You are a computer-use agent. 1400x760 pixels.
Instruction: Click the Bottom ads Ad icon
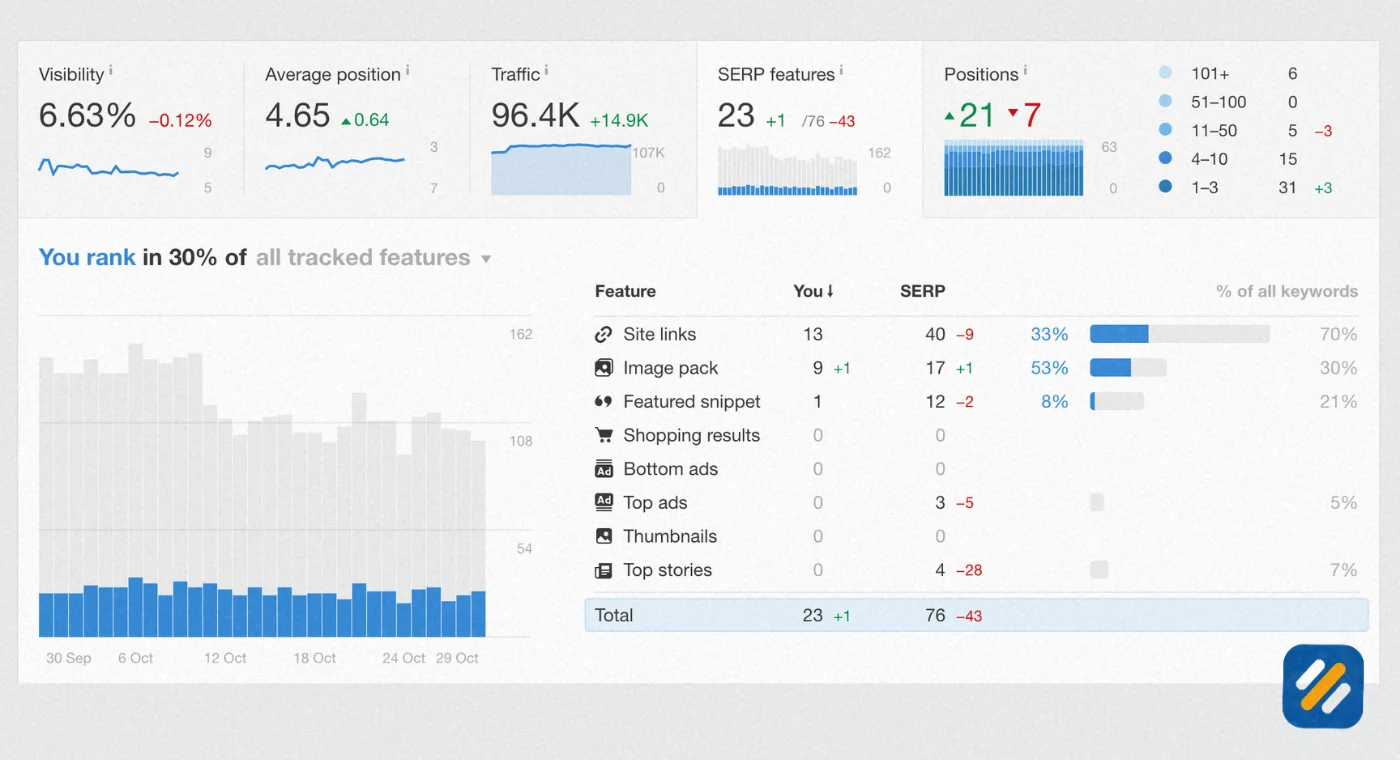(x=603, y=469)
